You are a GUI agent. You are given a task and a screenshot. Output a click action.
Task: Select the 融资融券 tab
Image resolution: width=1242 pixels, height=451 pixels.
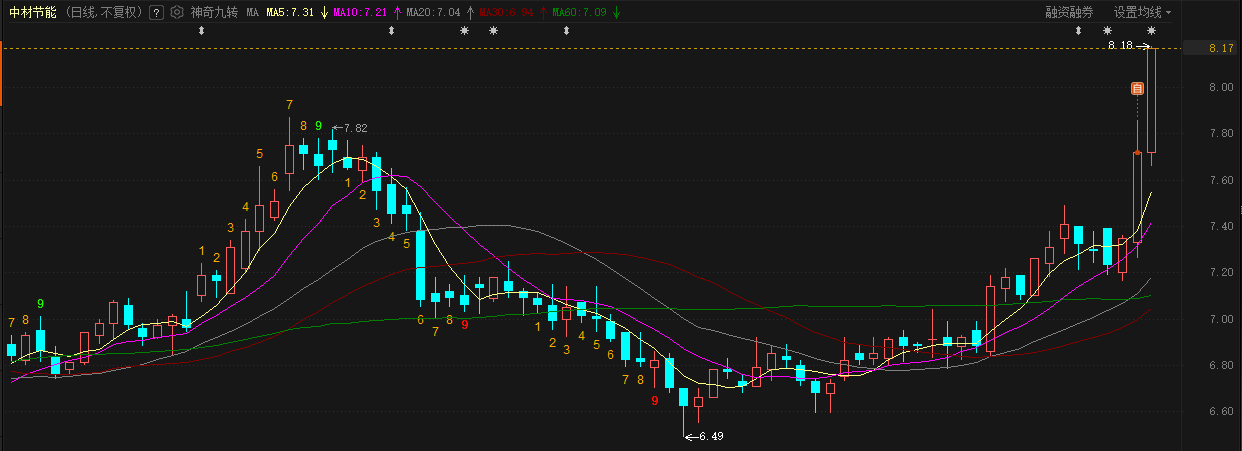coord(1069,13)
